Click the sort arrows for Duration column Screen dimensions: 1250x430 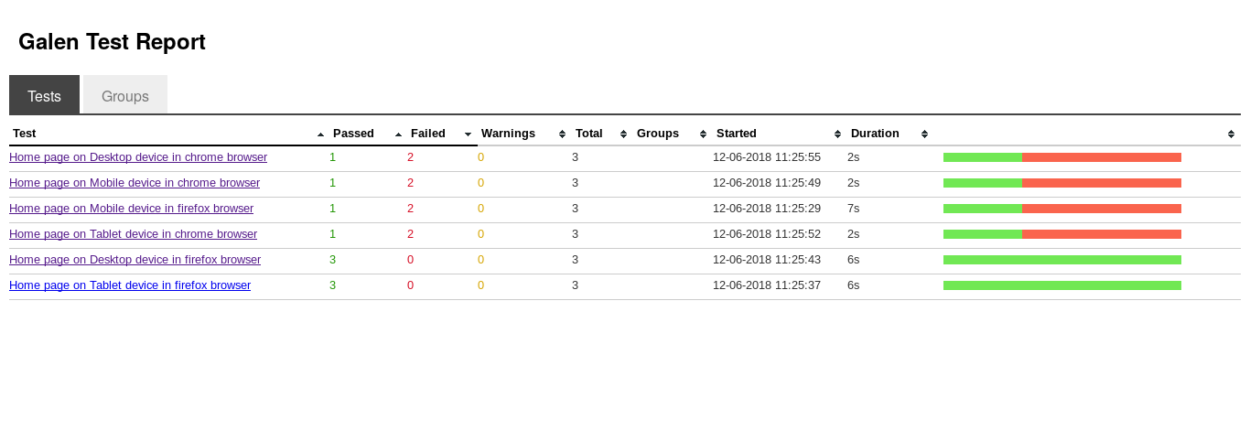(x=924, y=134)
